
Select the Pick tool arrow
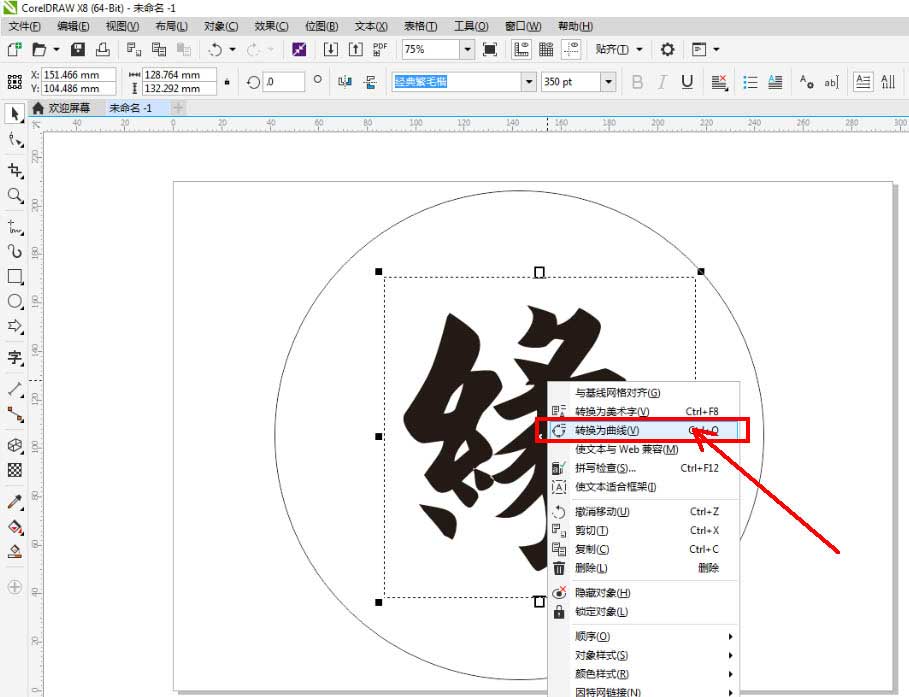pyautogui.click(x=14, y=114)
